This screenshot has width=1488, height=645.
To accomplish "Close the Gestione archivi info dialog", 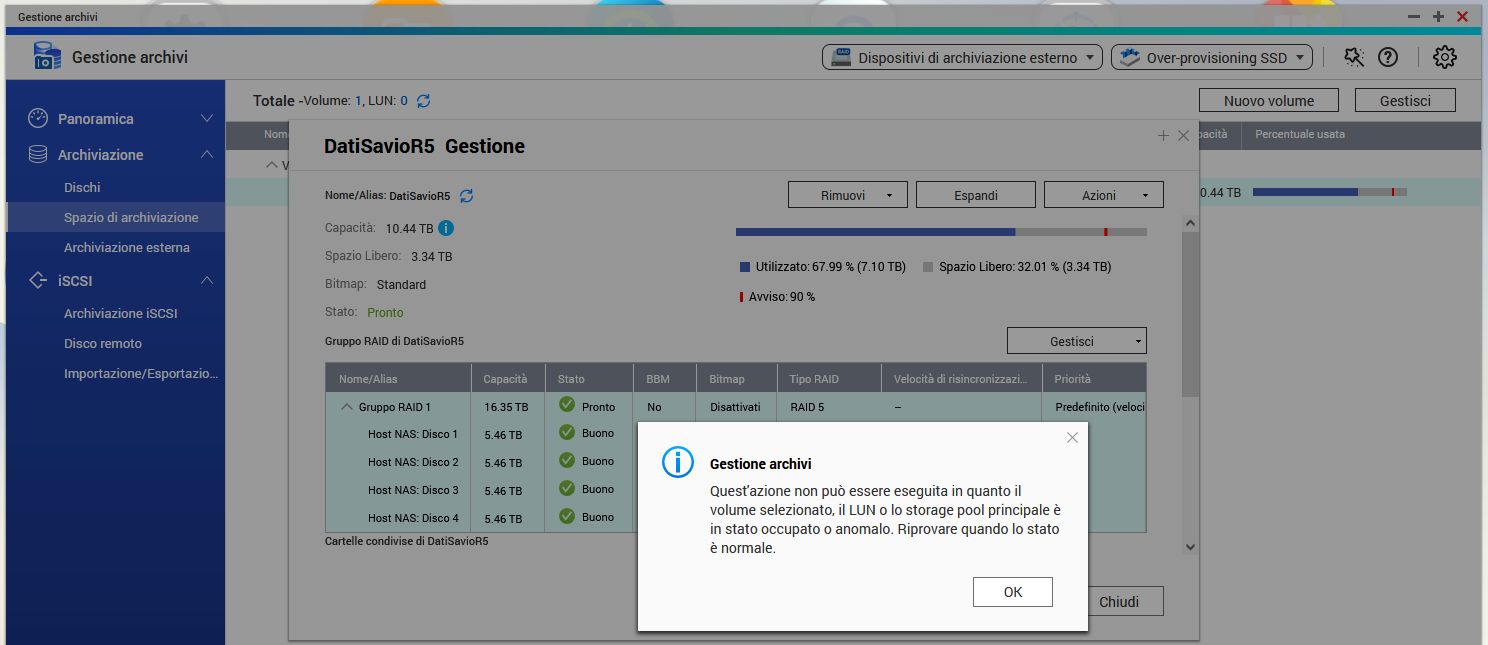I will (1072, 438).
